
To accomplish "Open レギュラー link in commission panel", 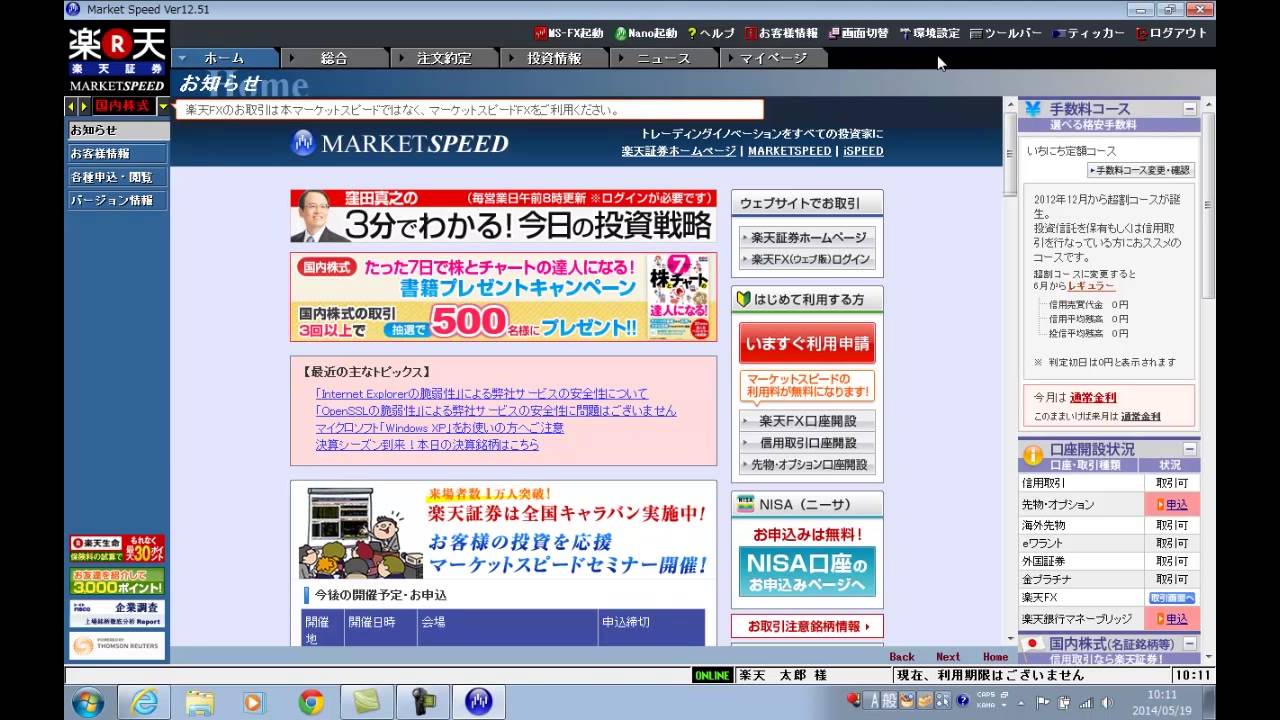I will tap(1091, 286).
